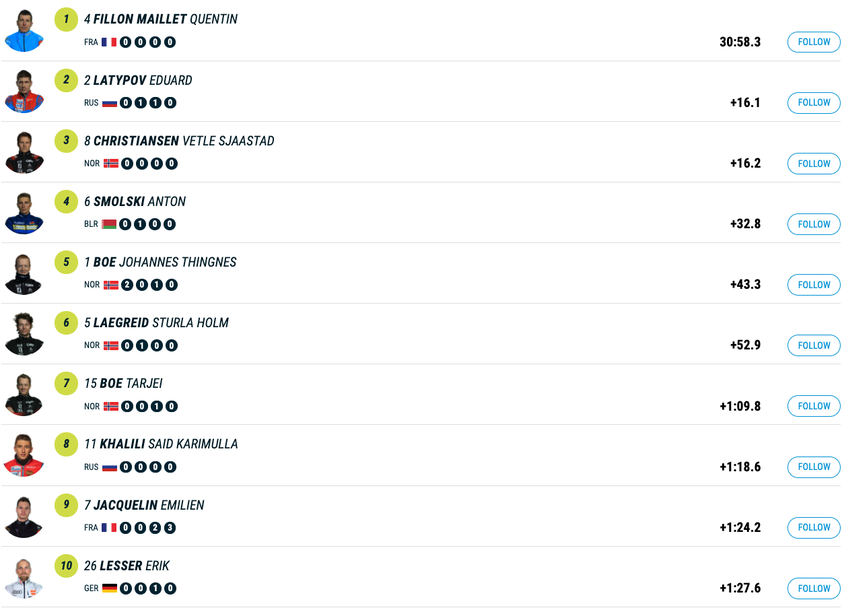Click rank 5 yellow circle badge
This screenshot has width=842, height=608.
66,262
